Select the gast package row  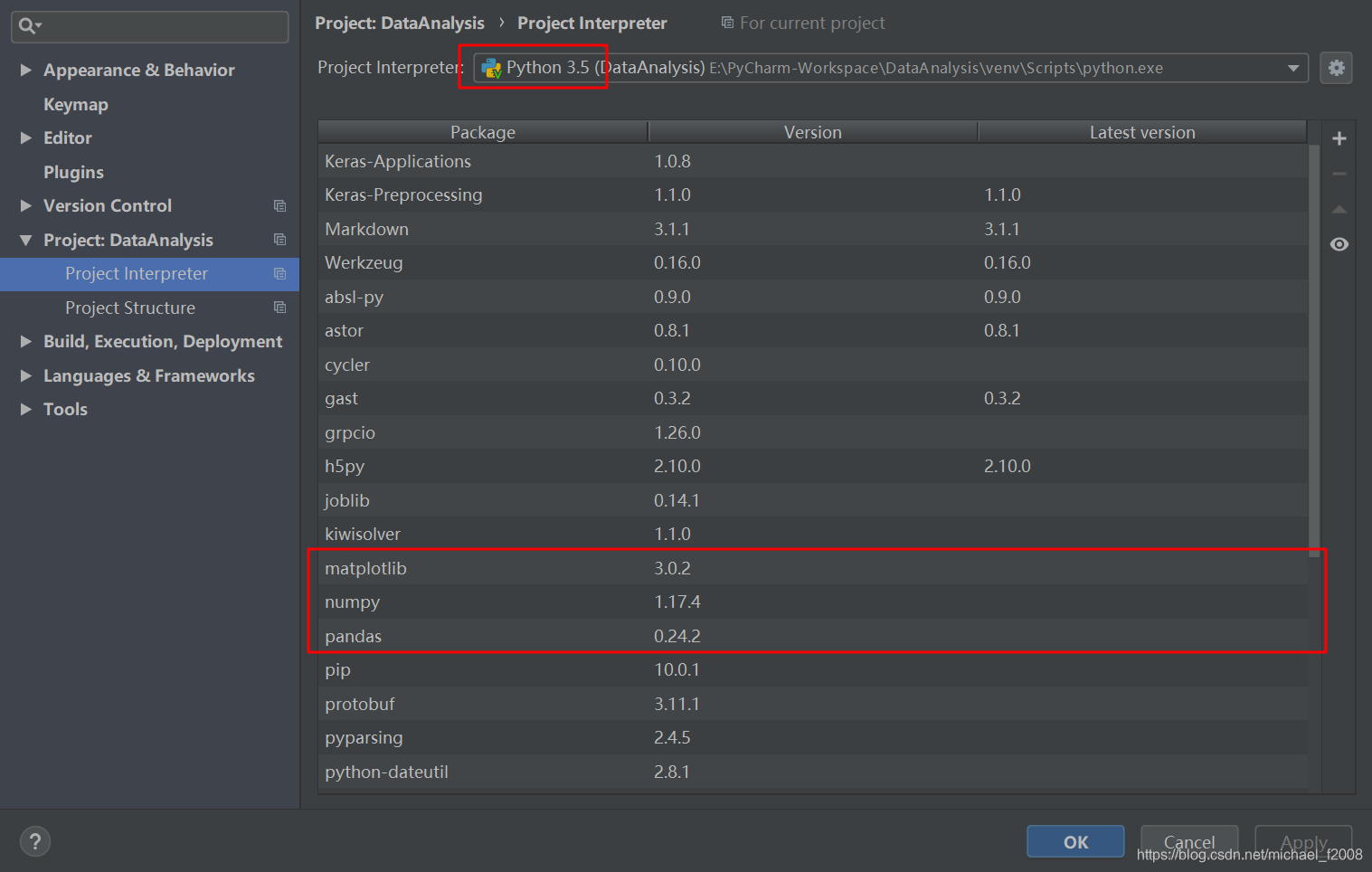pyautogui.click(x=812, y=398)
